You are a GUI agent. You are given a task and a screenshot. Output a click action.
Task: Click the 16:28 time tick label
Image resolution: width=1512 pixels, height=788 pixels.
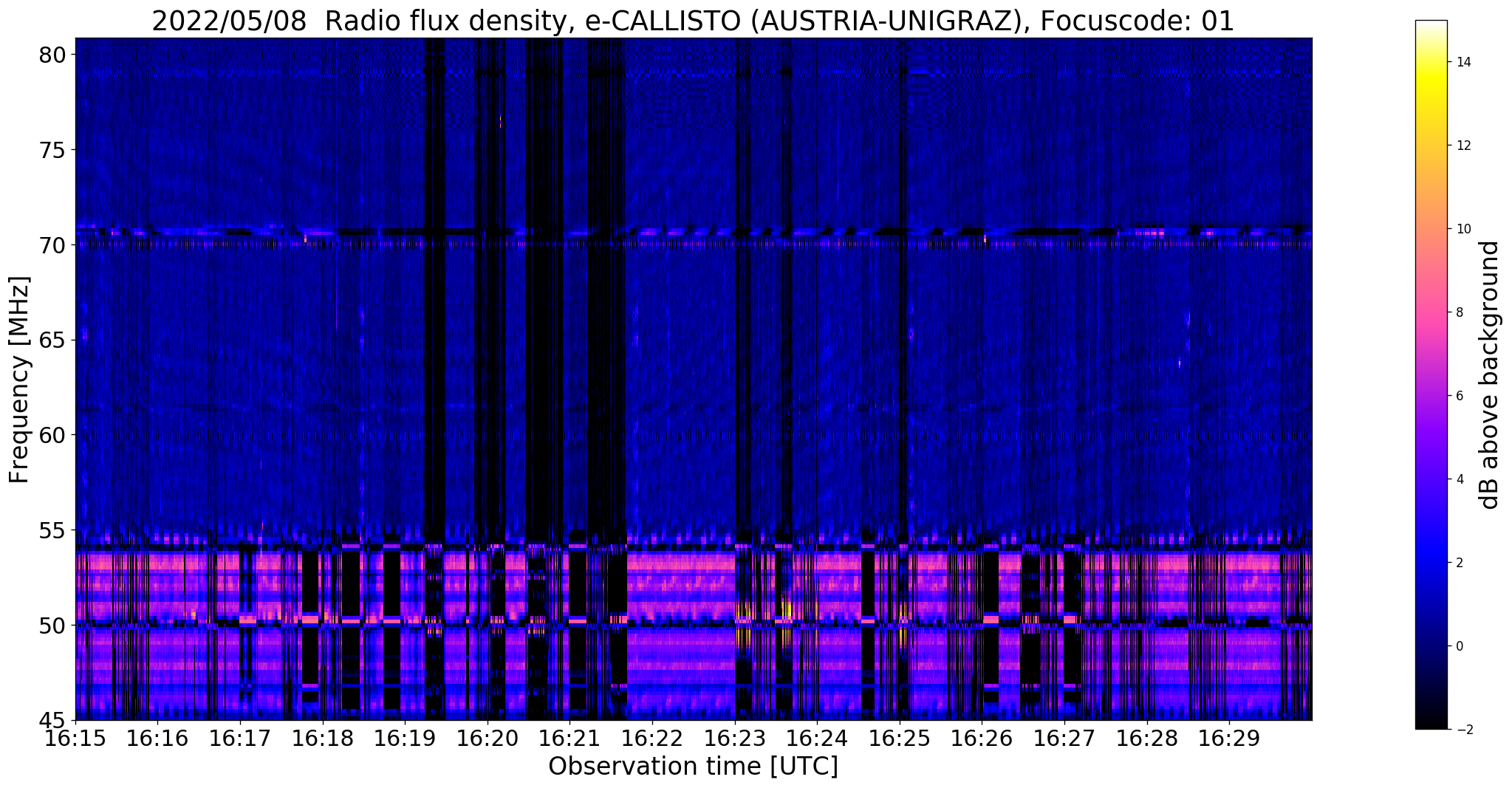(1147, 738)
